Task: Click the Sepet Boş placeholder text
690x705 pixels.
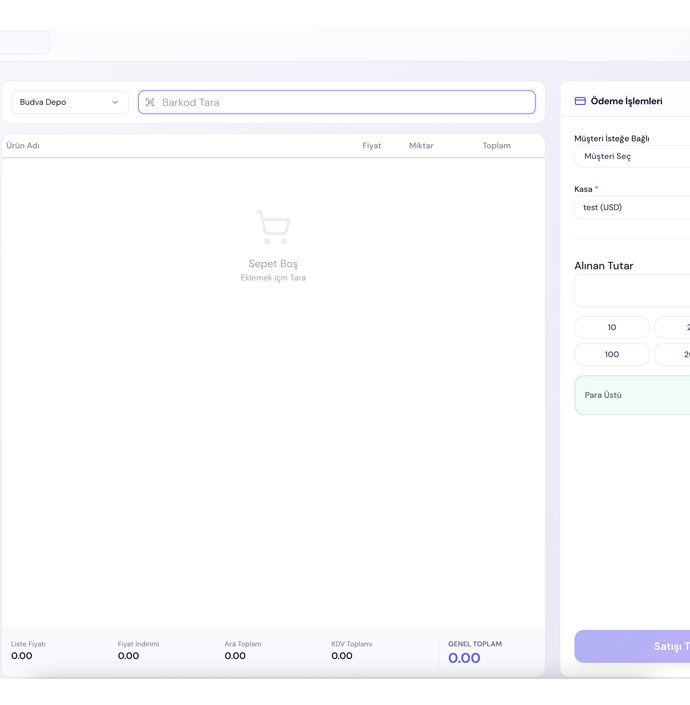Action: (273, 264)
